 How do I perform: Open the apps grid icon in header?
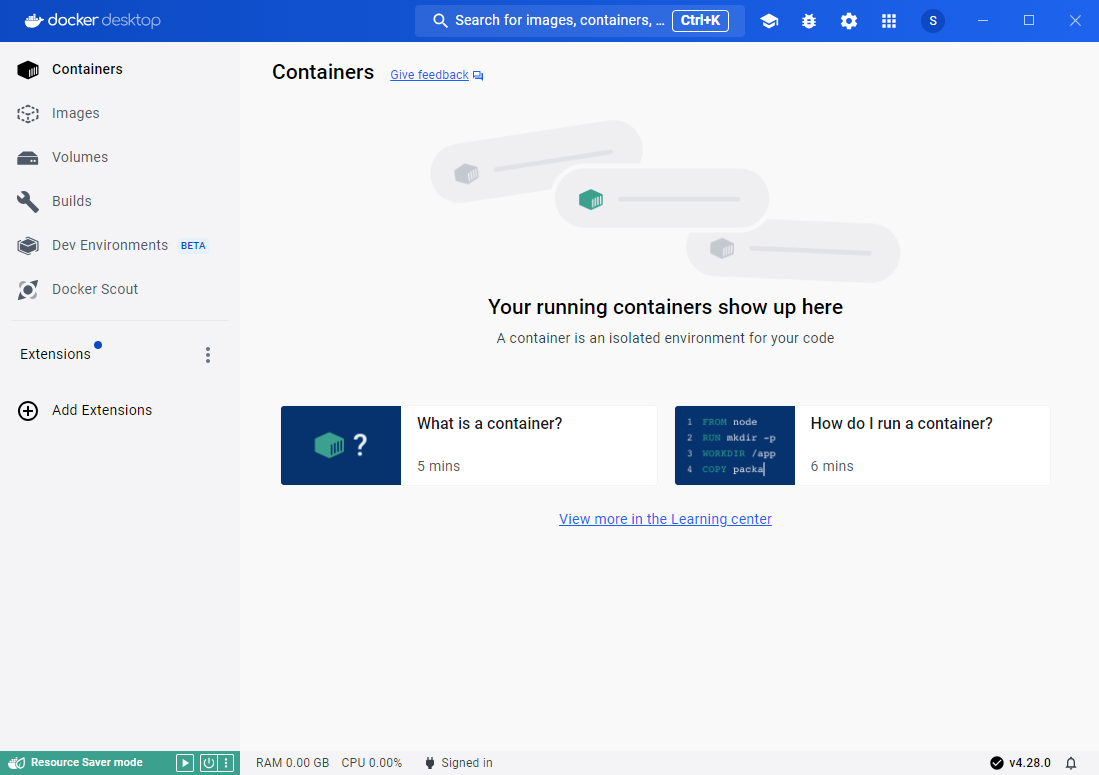889,21
